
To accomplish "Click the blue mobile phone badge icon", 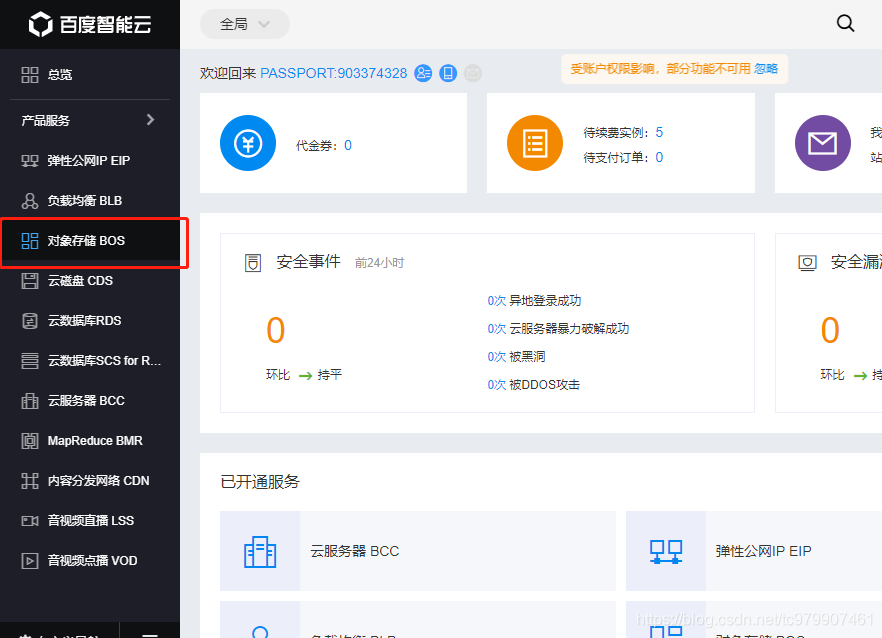I will pyautogui.click(x=448, y=73).
